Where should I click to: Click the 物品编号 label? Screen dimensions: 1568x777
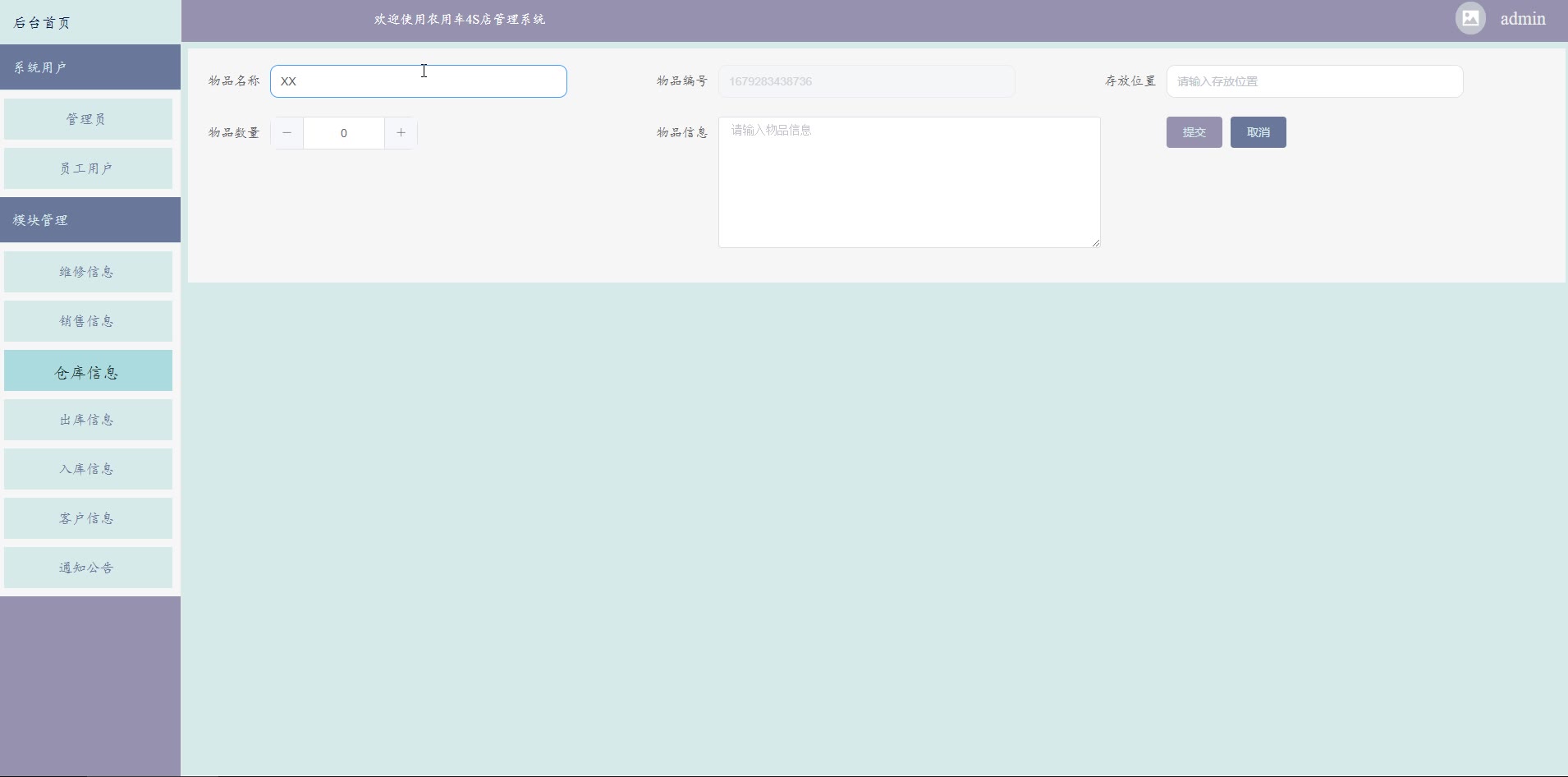(682, 80)
